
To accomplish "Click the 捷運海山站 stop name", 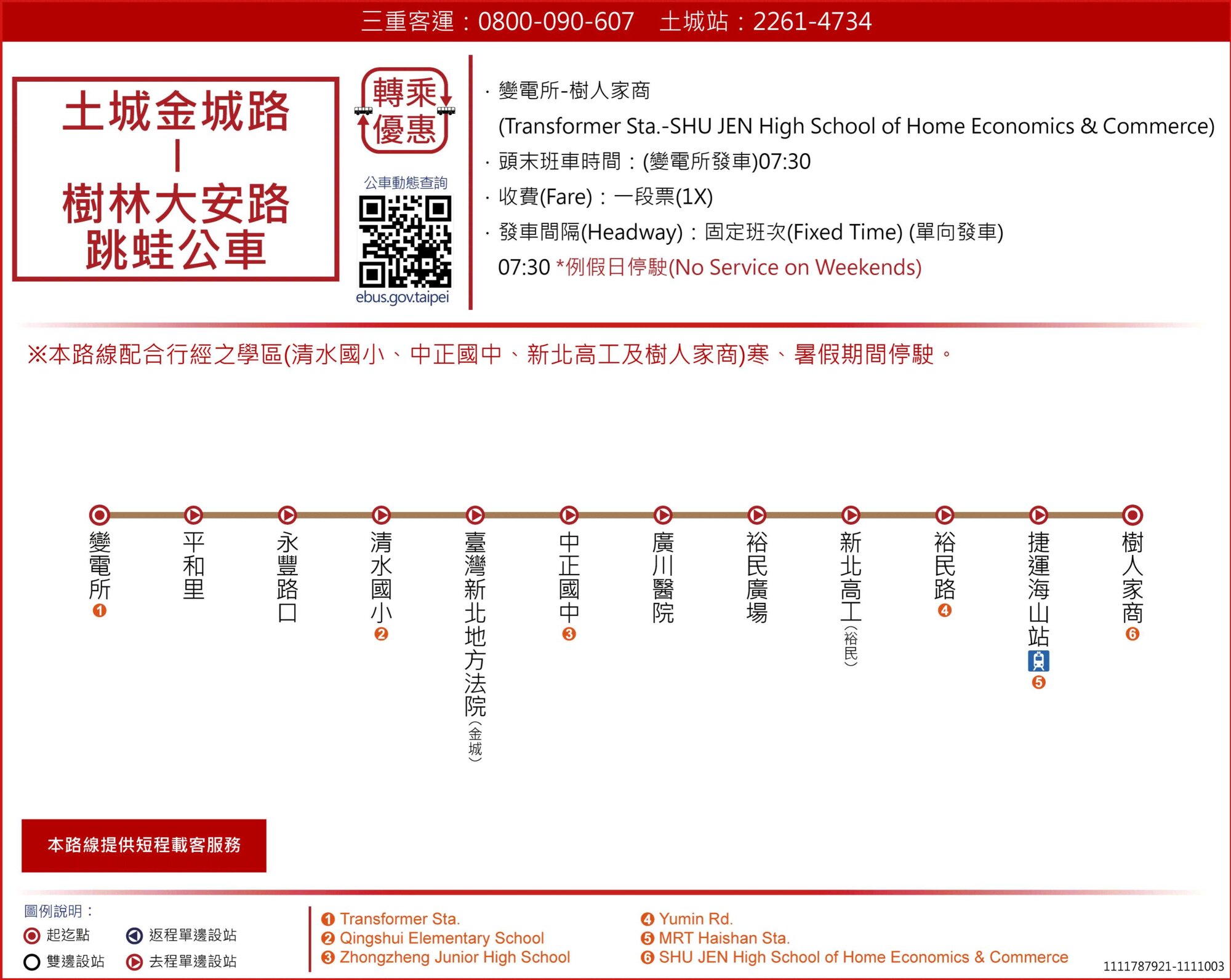I will coord(1038,589).
